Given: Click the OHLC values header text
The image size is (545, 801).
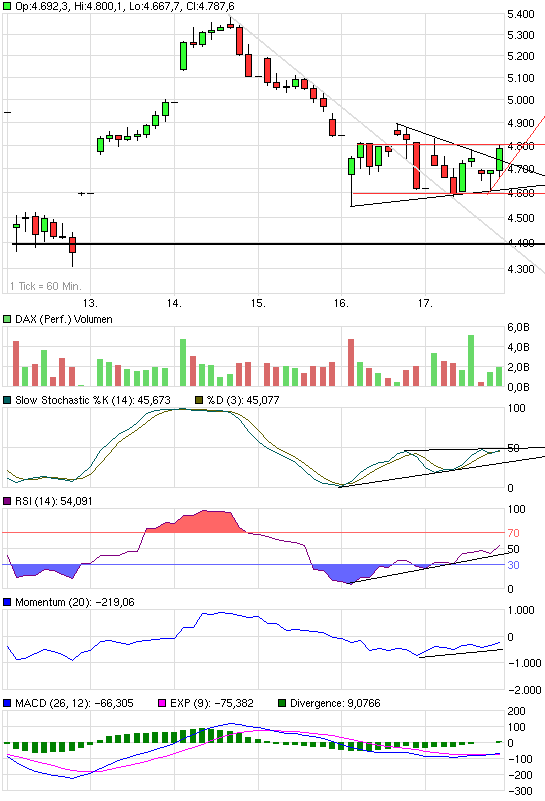Looking at the screenshot, I should (125, 6).
